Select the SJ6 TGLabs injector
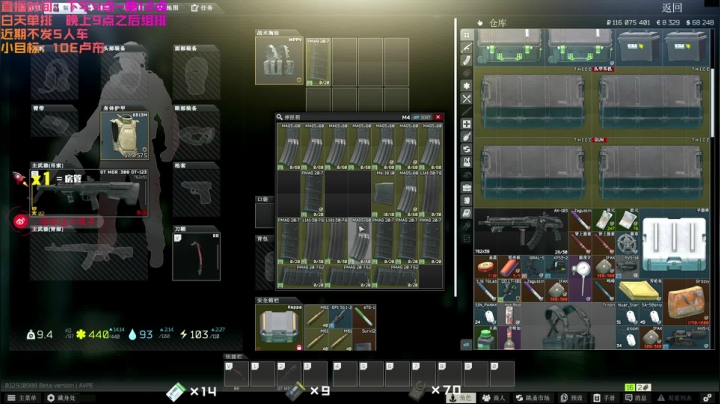Viewport: 720px width, 404px height. [x=486, y=291]
